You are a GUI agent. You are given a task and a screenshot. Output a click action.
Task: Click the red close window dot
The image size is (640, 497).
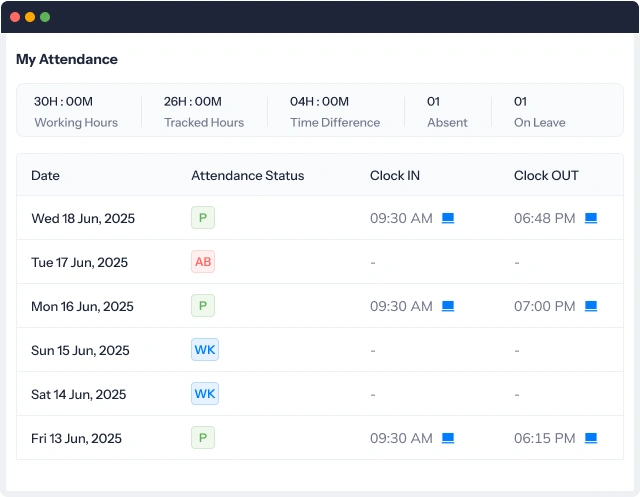(x=15, y=17)
